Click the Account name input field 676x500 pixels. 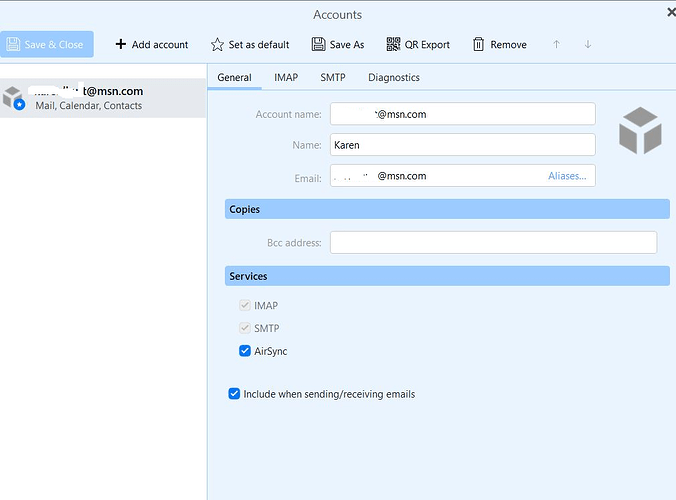click(463, 114)
